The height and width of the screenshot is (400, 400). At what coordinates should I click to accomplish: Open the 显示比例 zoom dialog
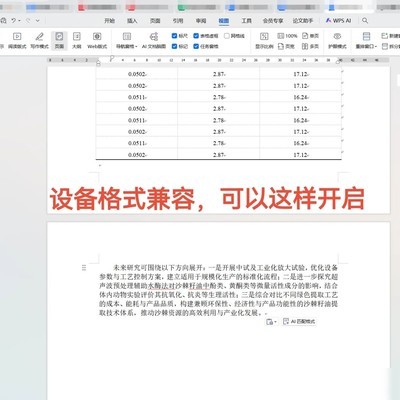coord(264,41)
